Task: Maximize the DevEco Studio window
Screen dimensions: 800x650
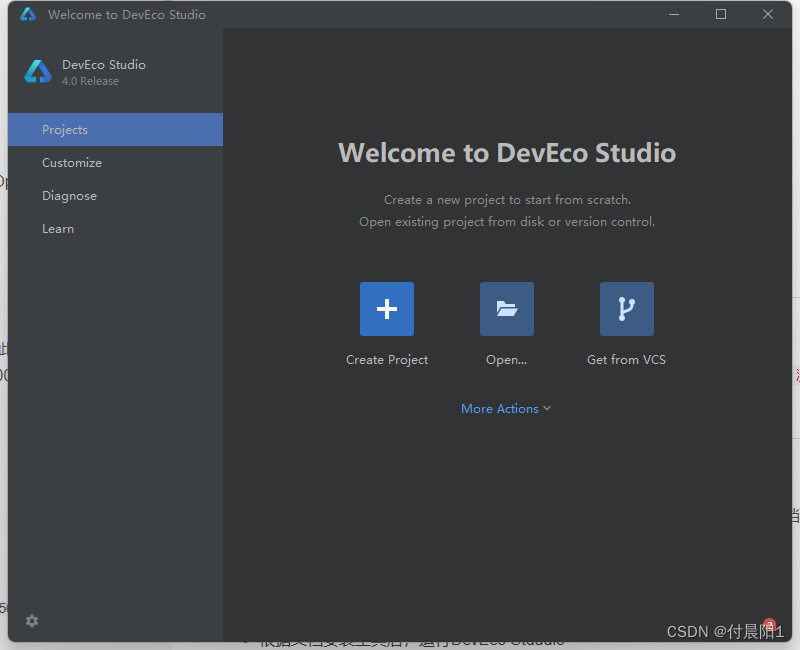Action: pos(721,14)
